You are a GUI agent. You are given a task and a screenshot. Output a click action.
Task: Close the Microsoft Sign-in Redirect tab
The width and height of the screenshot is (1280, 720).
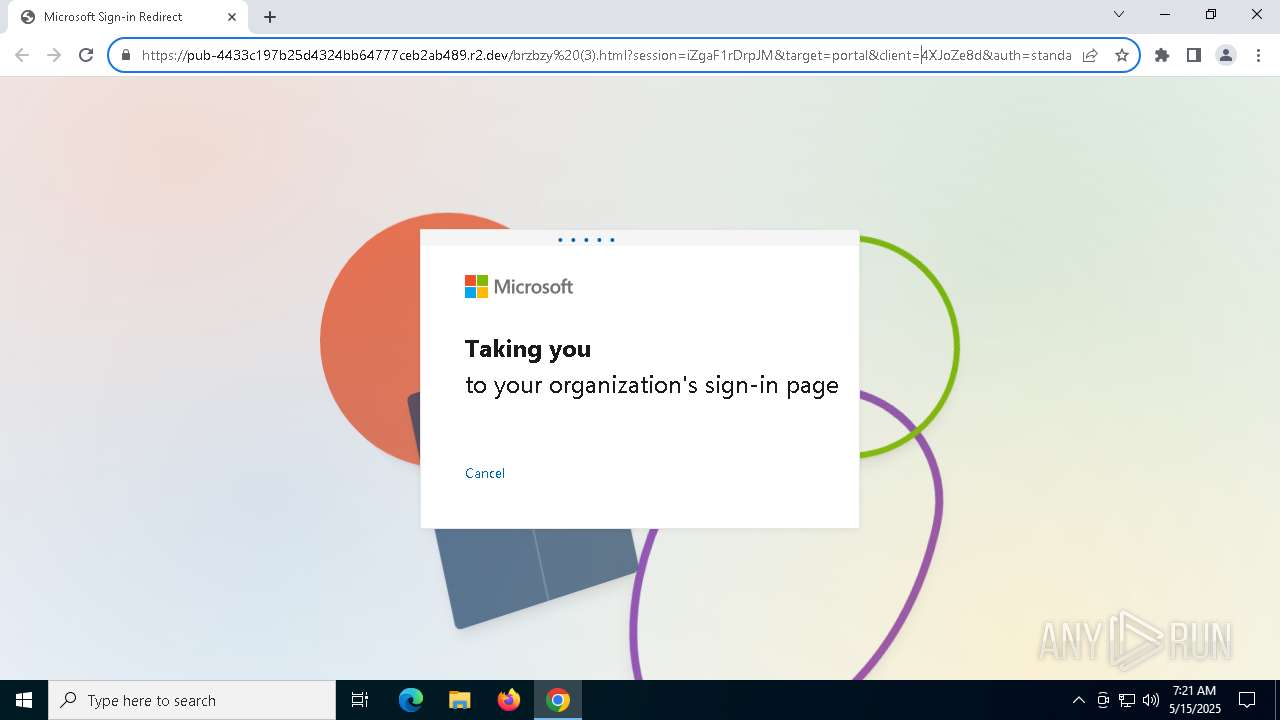tap(232, 17)
